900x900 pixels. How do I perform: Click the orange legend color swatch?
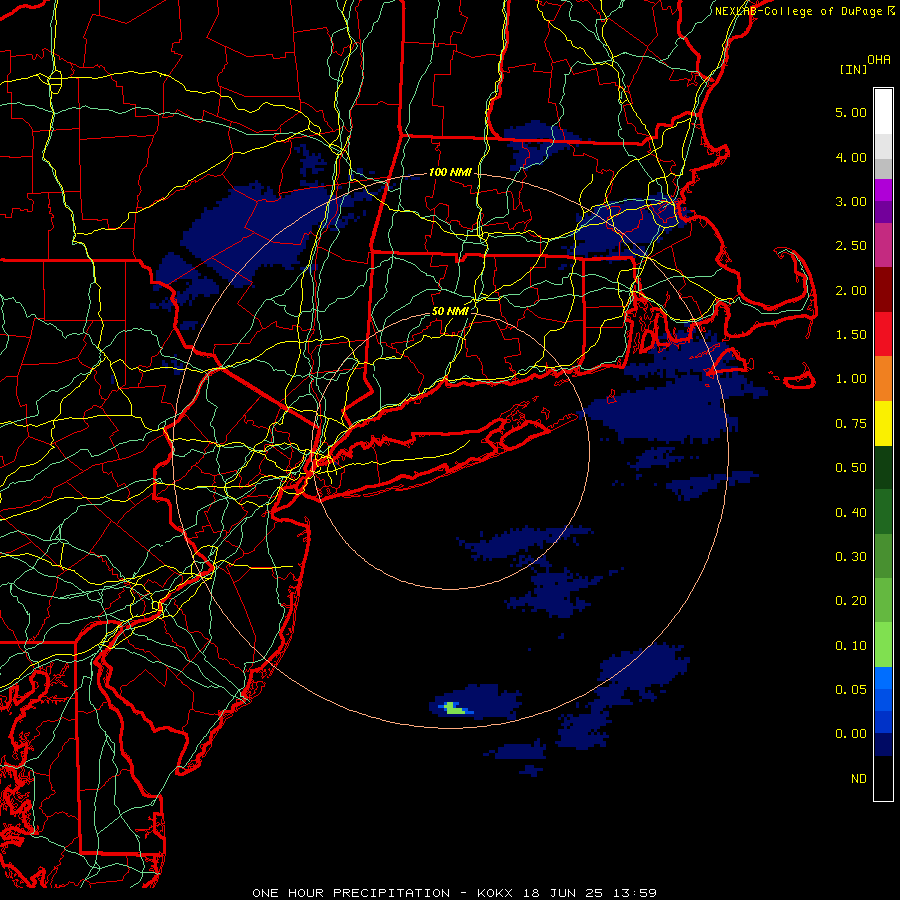click(x=883, y=379)
